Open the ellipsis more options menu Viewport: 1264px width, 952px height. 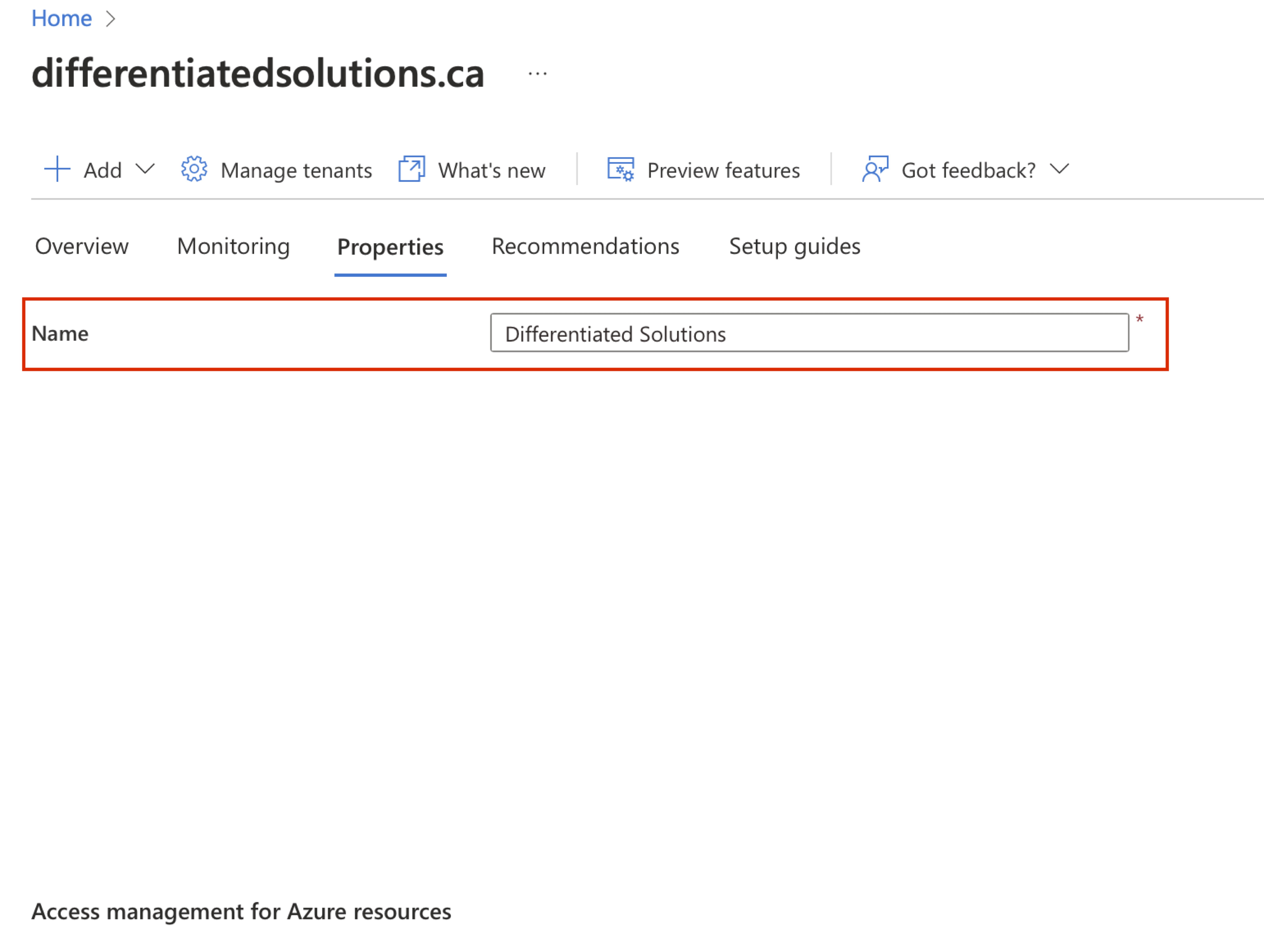538,74
